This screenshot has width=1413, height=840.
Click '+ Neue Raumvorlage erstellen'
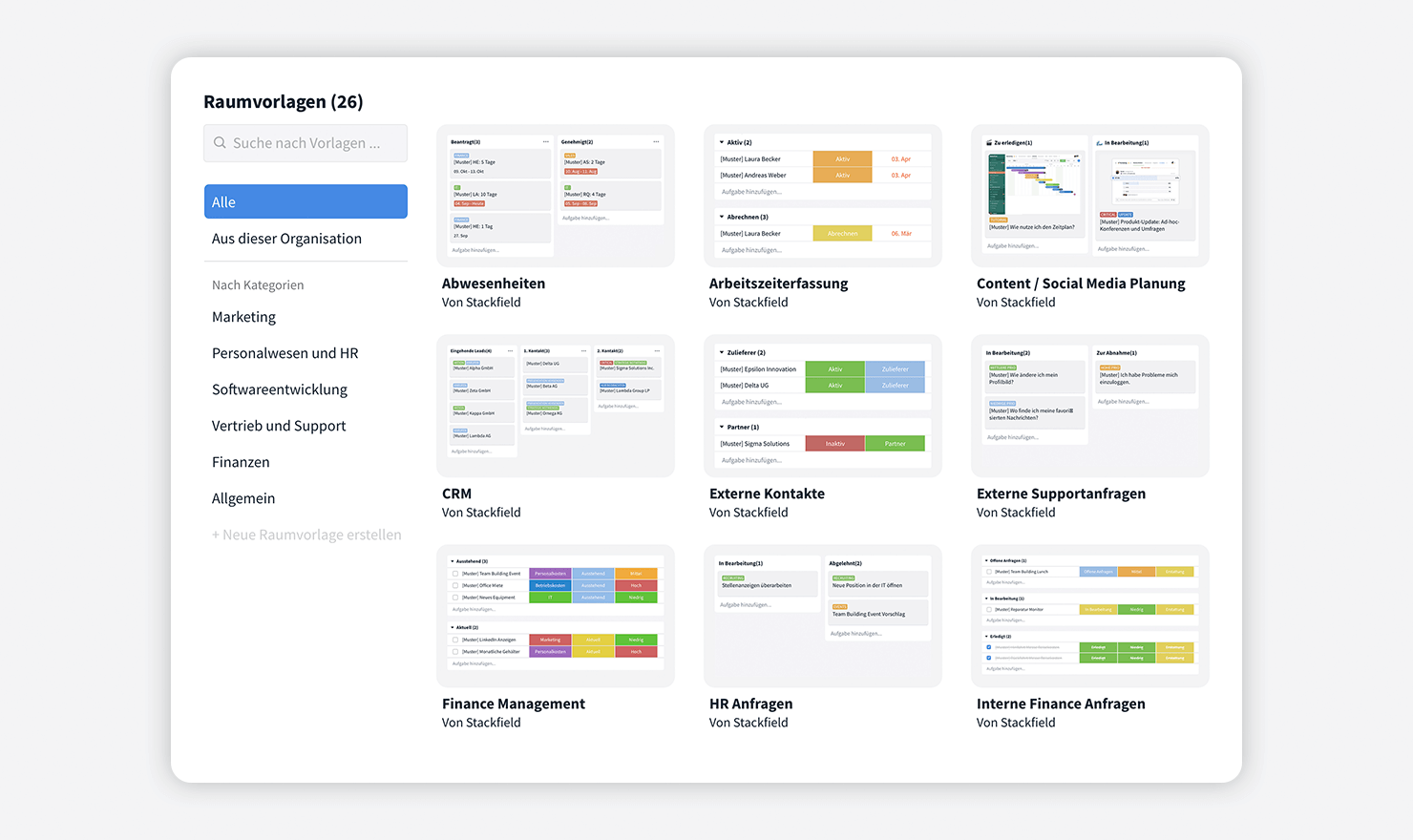306,535
